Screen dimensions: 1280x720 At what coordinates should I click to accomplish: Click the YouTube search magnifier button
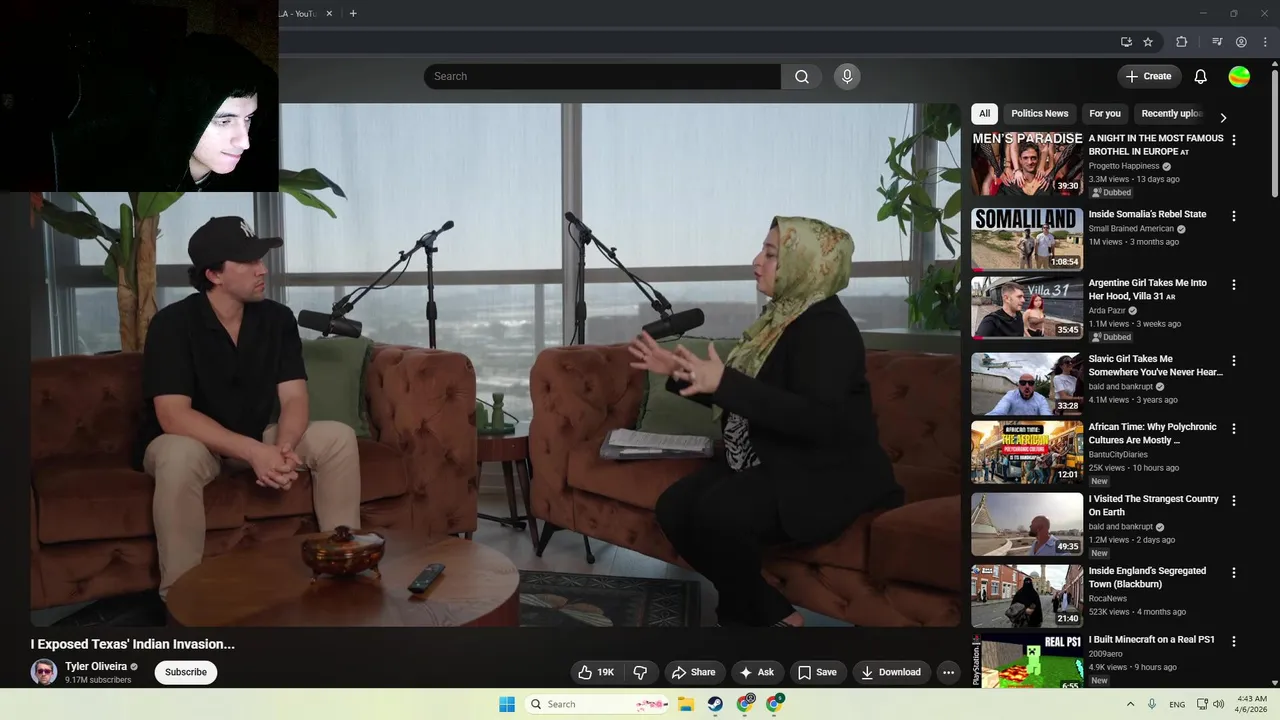(802, 76)
